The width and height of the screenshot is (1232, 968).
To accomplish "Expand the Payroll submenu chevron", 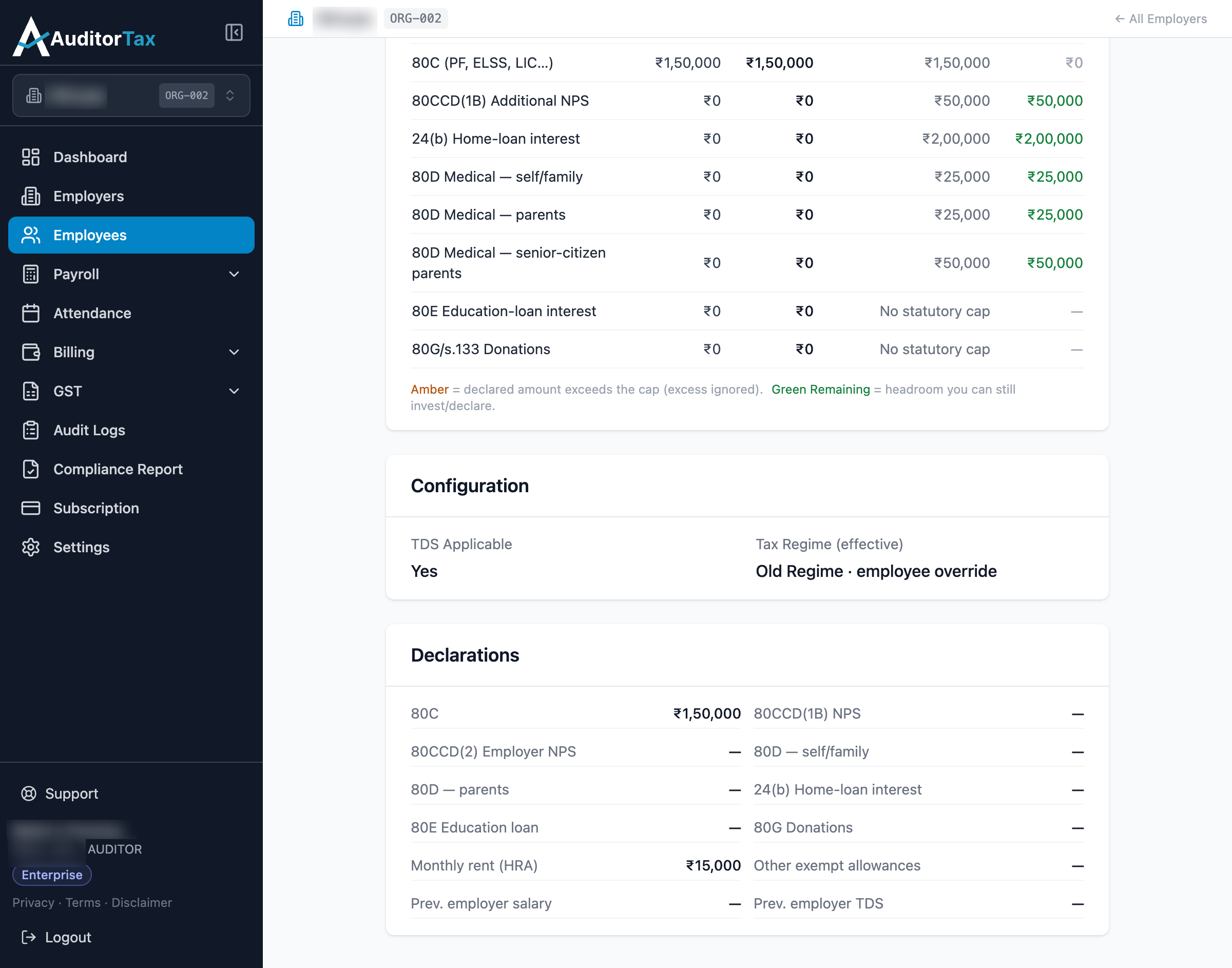I will pos(234,274).
